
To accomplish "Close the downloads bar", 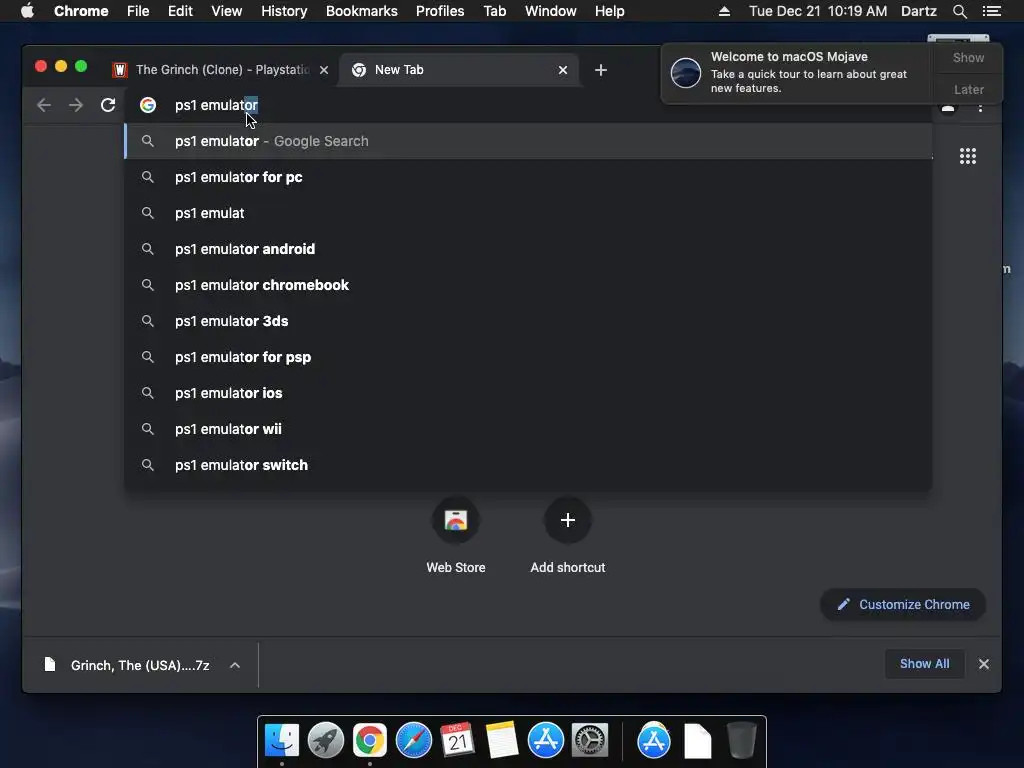I will click(x=984, y=664).
